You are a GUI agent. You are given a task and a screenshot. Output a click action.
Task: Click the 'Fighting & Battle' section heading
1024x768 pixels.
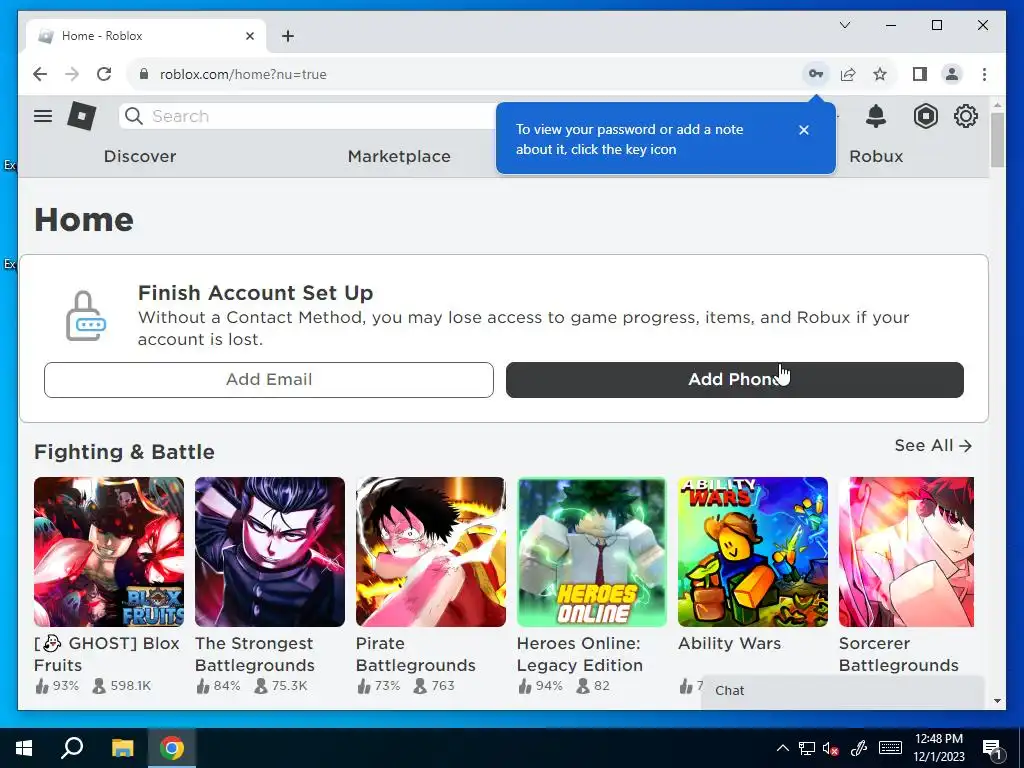124,452
